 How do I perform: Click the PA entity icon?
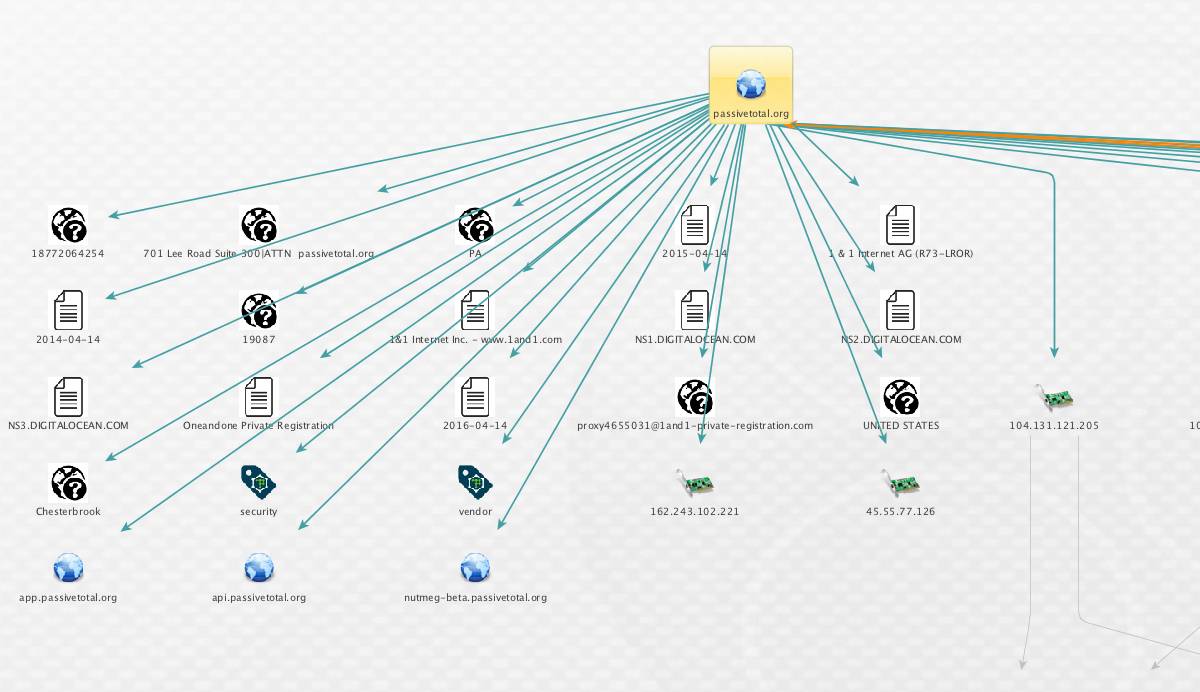point(475,225)
